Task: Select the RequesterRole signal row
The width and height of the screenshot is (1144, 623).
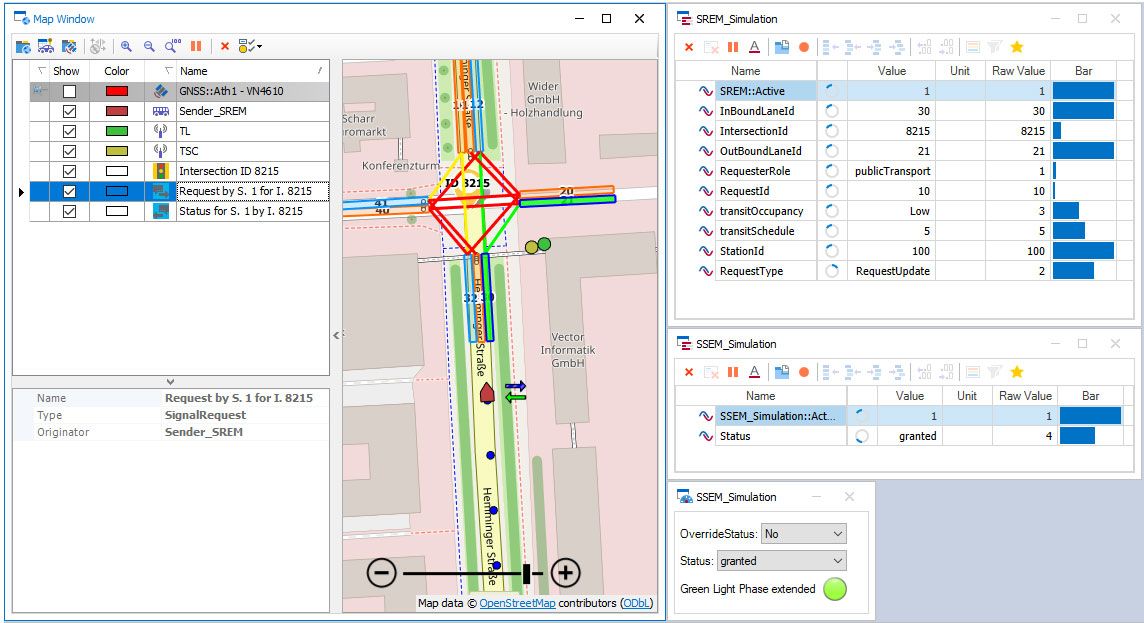Action: (905, 171)
